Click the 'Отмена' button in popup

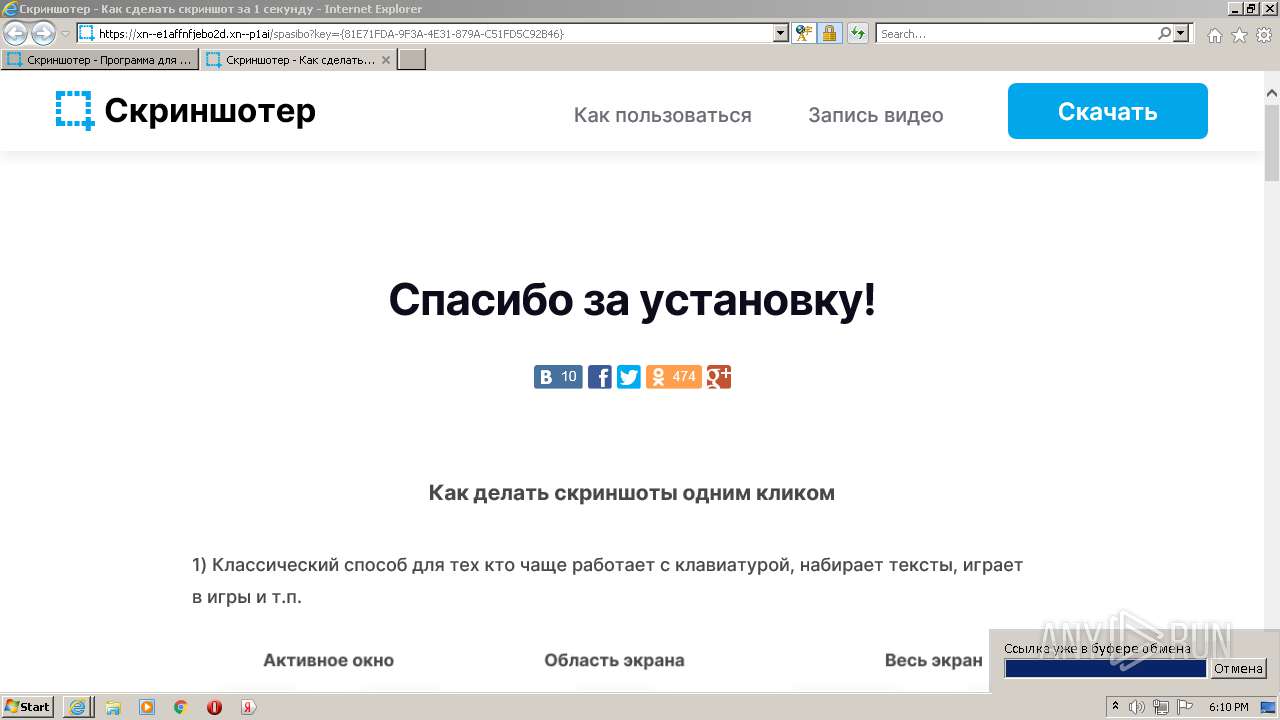1238,669
